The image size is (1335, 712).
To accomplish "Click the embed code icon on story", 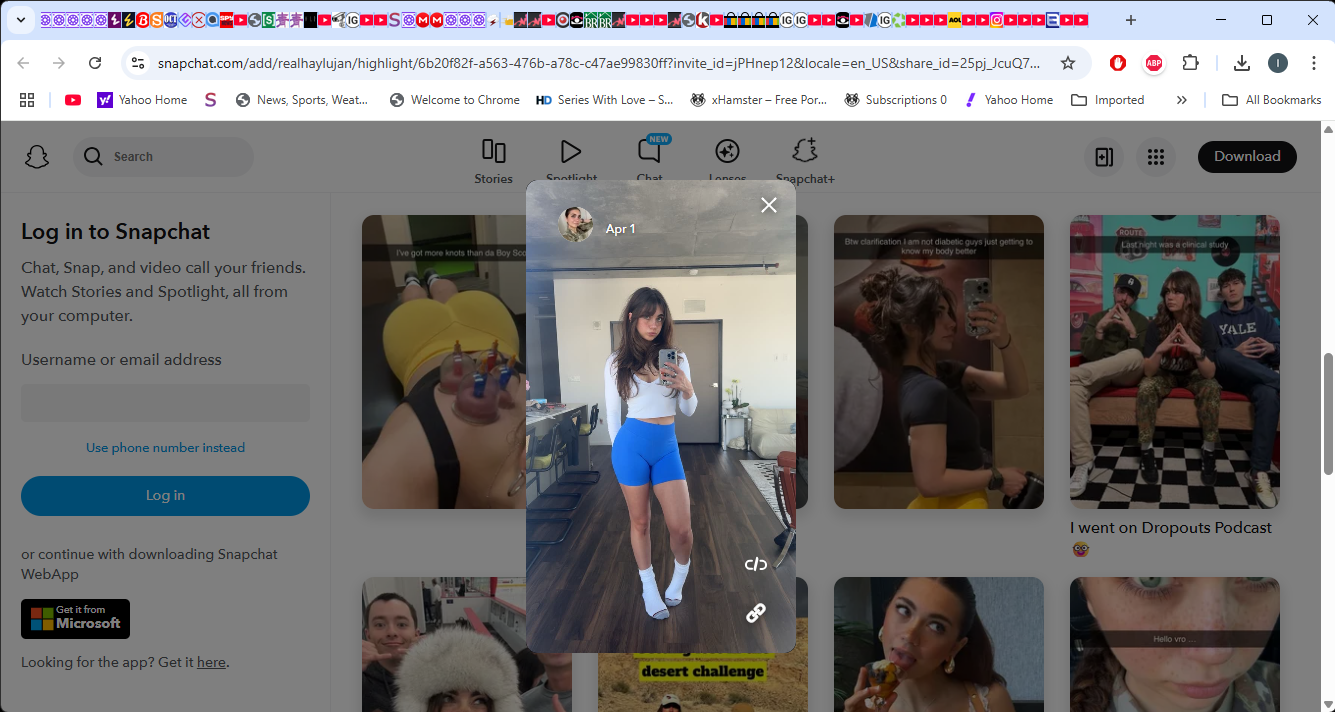I will 756,564.
